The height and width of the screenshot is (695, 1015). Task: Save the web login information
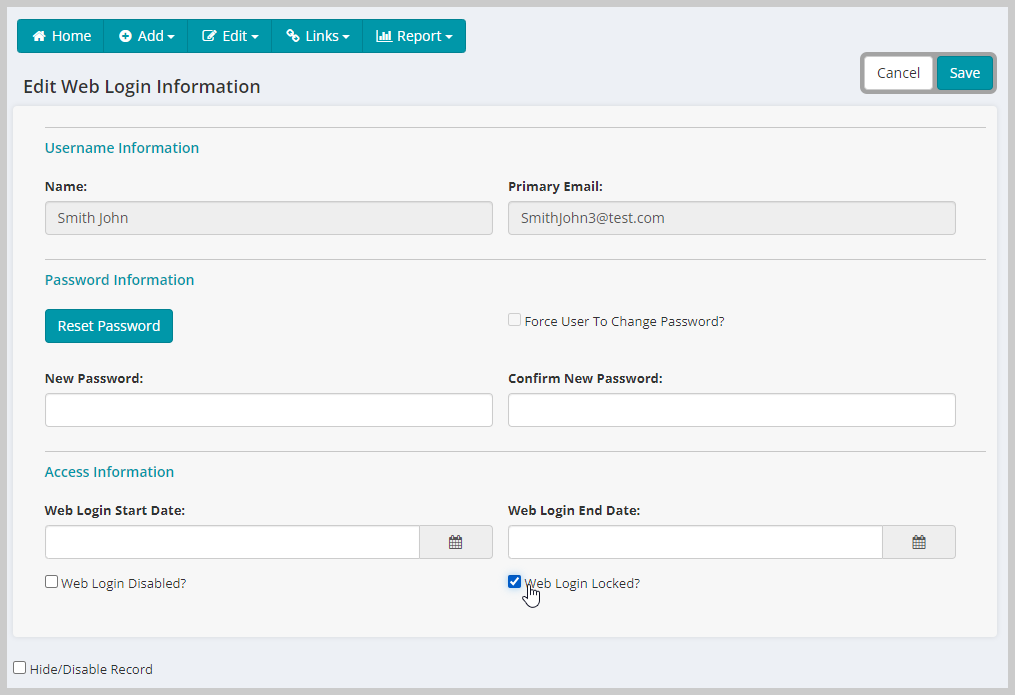click(x=964, y=72)
